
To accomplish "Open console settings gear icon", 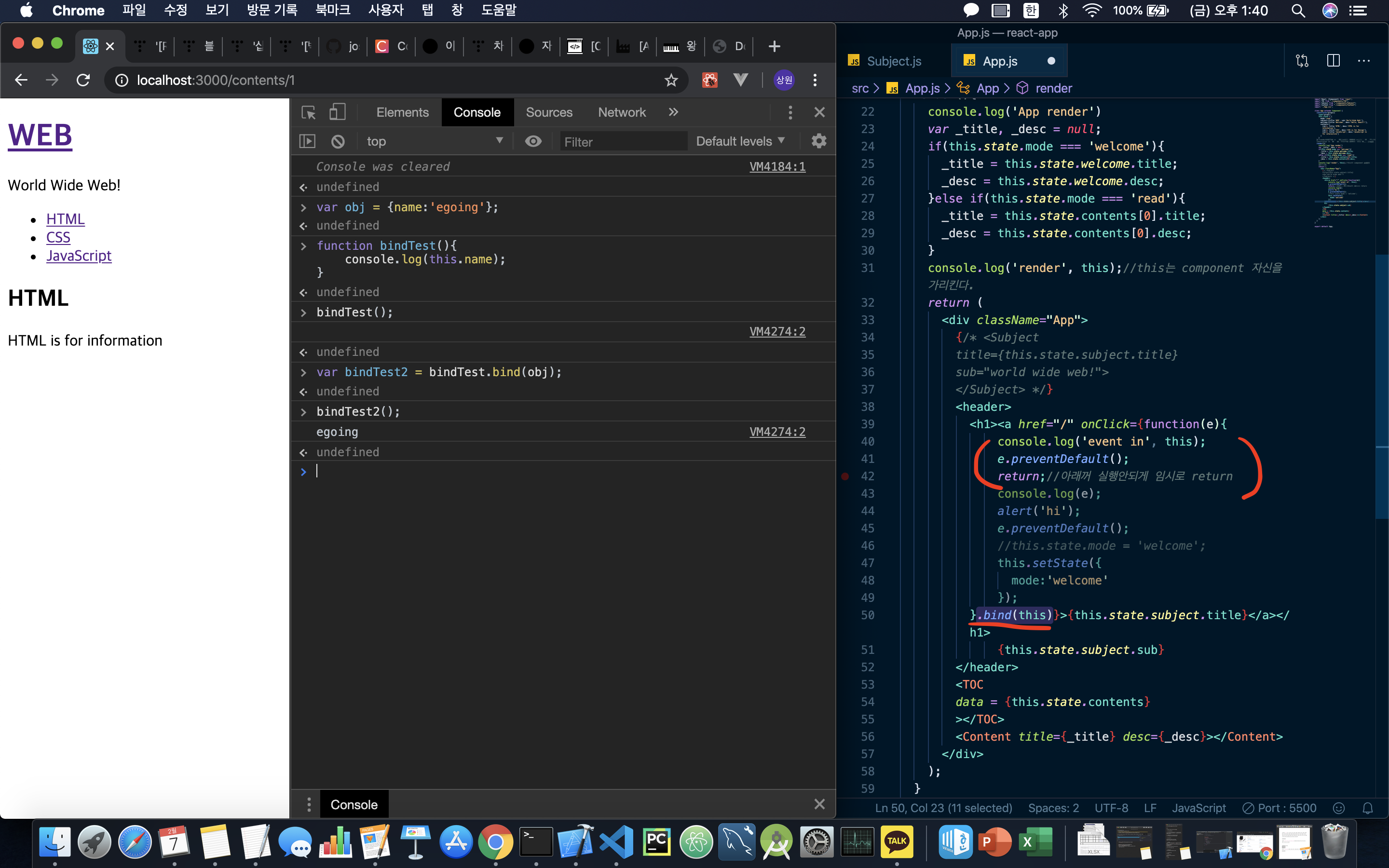I will click(818, 141).
